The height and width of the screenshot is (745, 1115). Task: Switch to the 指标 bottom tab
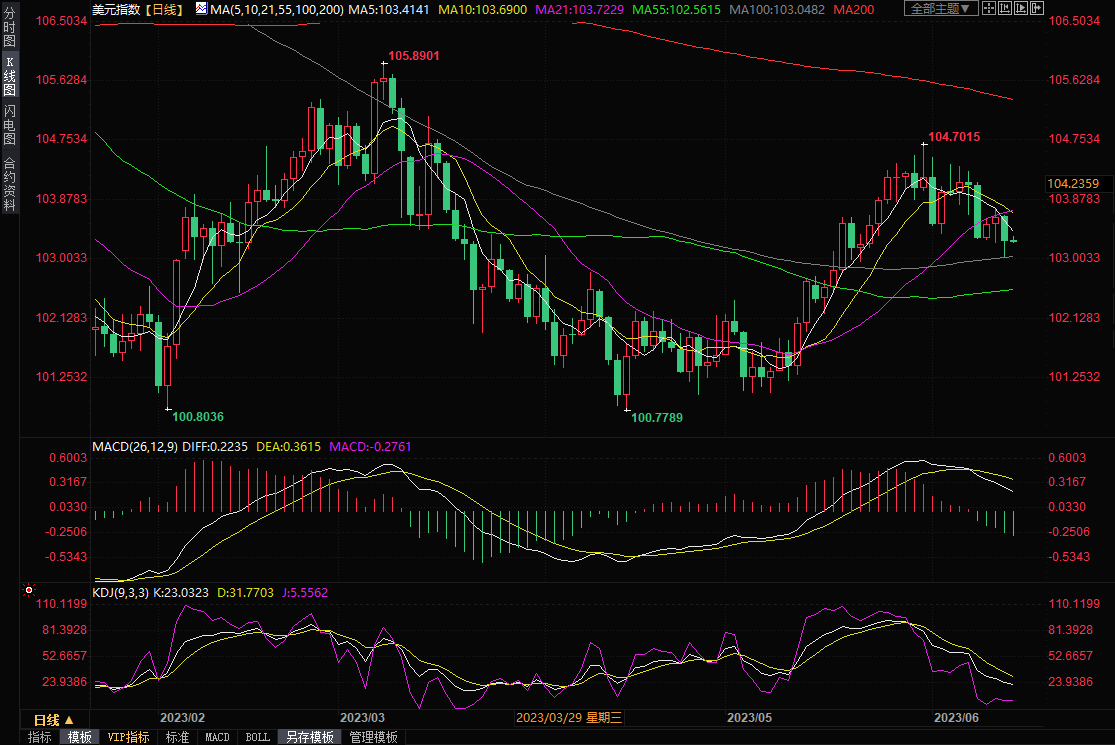coord(40,737)
